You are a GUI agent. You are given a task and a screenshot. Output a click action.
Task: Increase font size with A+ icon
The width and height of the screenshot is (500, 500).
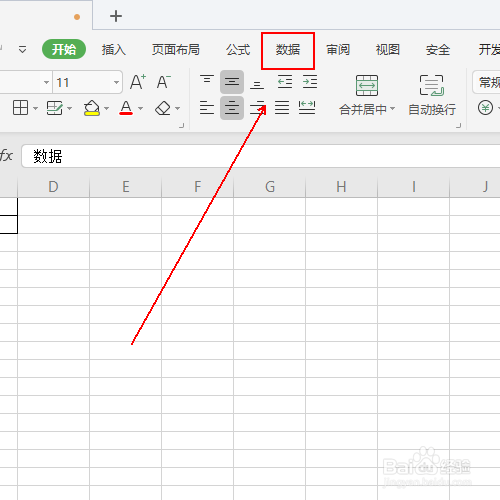click(x=138, y=82)
